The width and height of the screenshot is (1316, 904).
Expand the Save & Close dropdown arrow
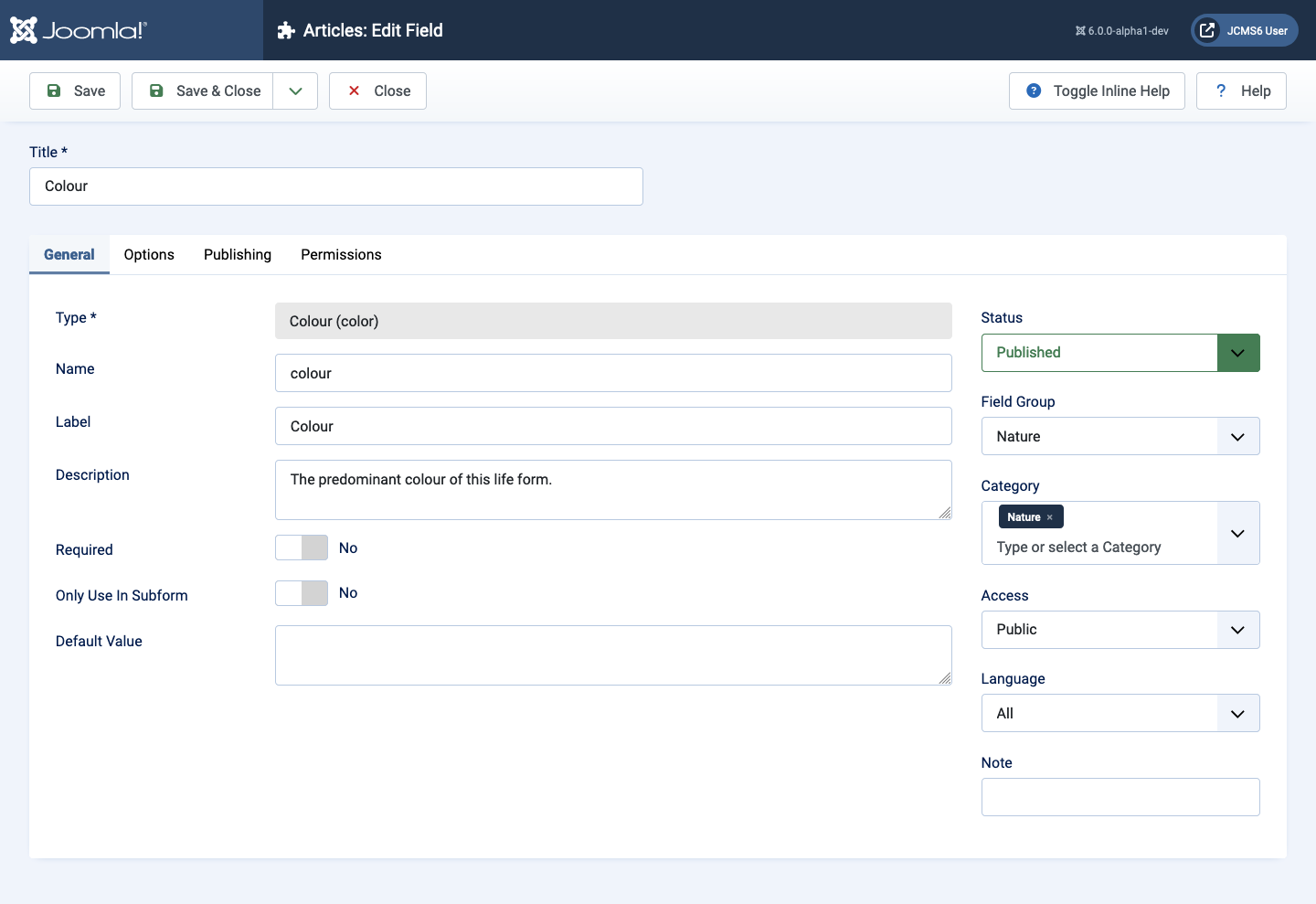click(295, 90)
